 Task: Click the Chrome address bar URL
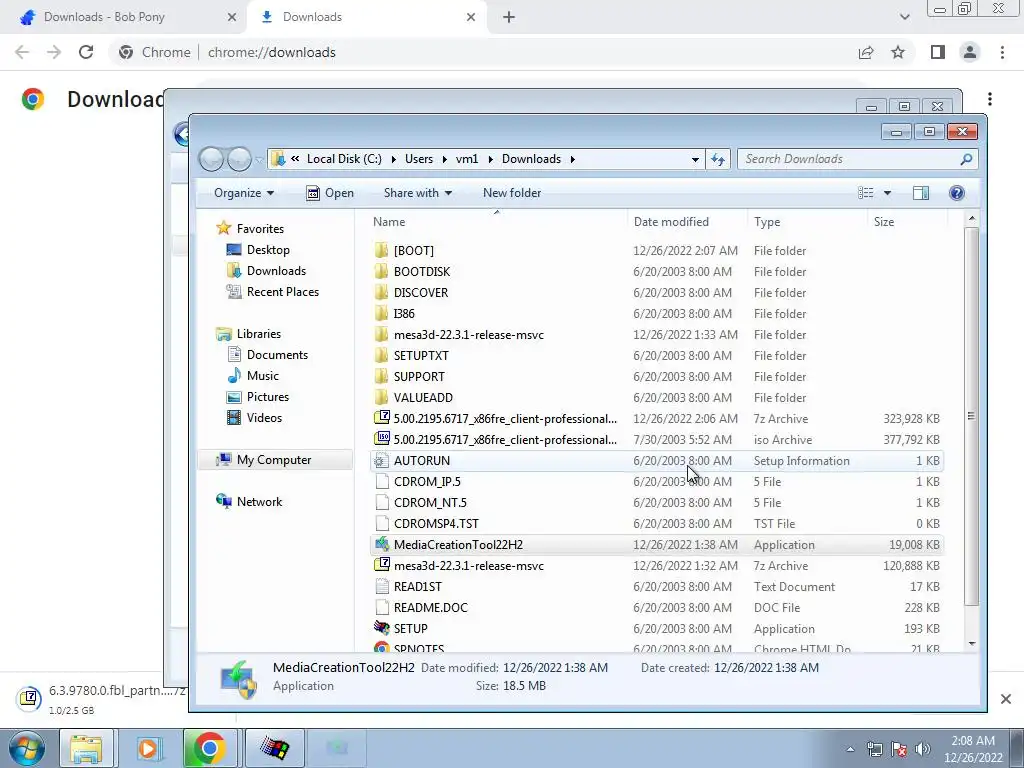272,52
